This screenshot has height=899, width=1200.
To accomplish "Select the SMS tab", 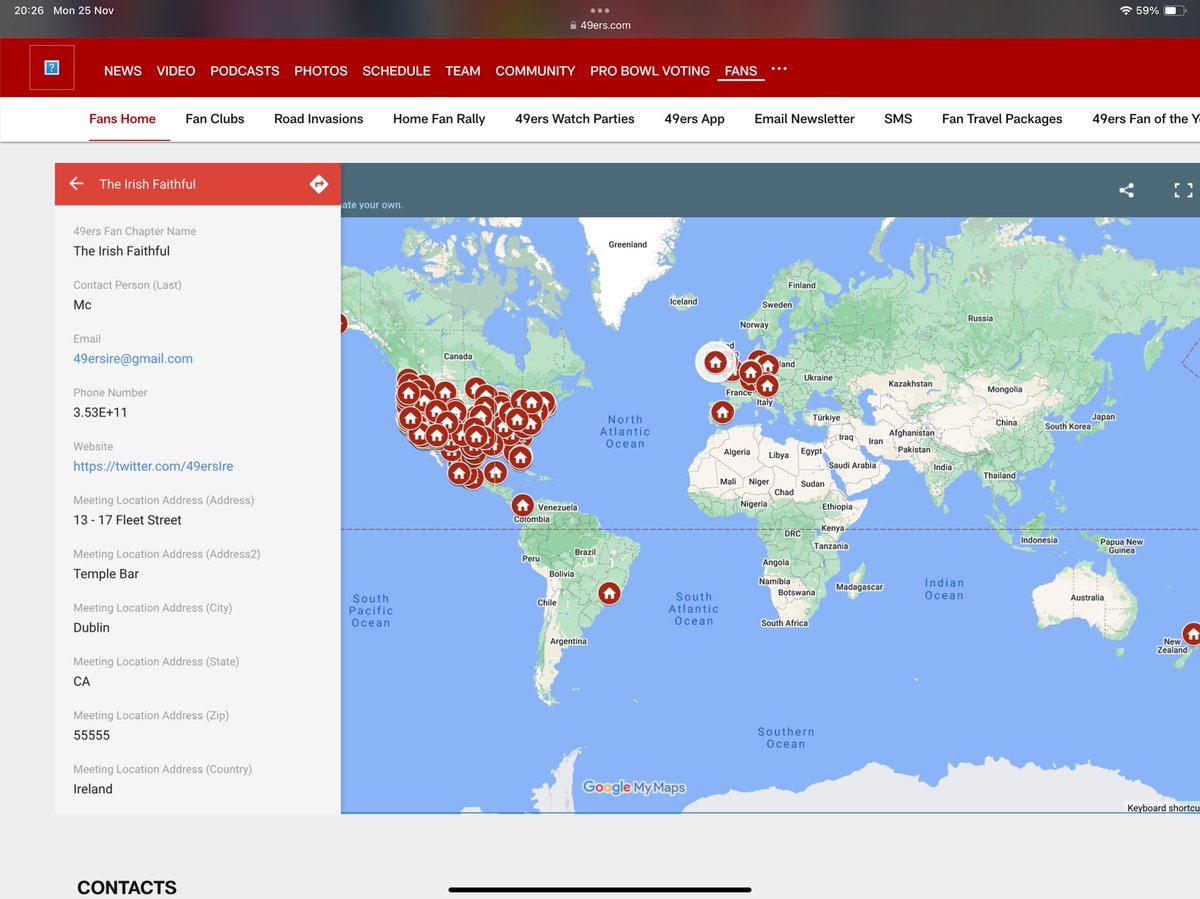I will tap(898, 119).
